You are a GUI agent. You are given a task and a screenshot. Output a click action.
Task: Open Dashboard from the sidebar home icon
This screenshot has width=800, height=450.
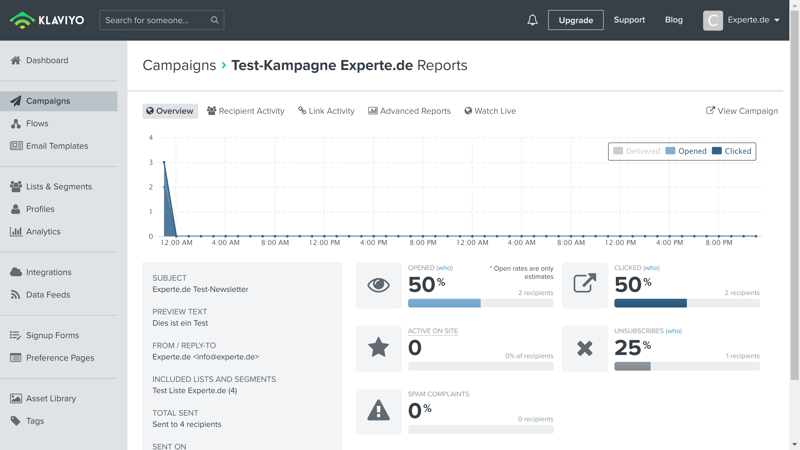pos(16,60)
